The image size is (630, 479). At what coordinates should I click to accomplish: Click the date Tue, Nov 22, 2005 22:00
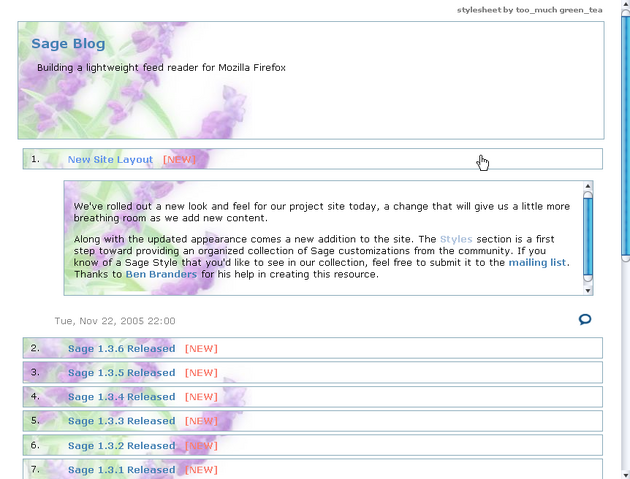coord(115,321)
